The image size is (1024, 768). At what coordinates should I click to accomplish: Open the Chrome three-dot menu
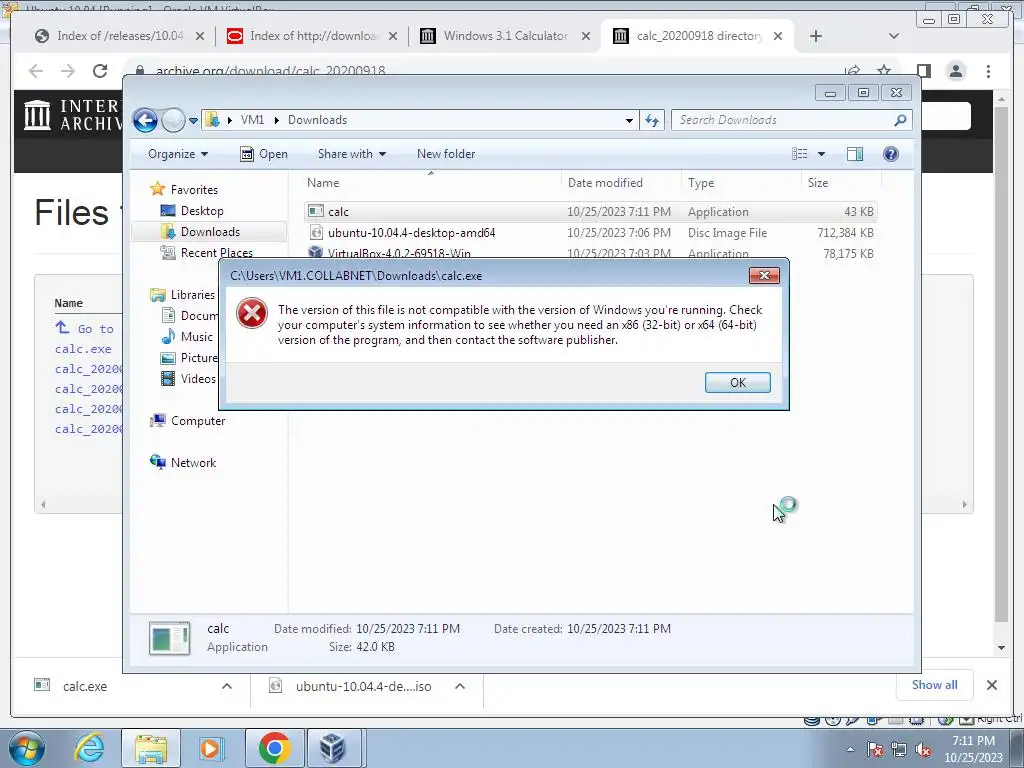988,71
